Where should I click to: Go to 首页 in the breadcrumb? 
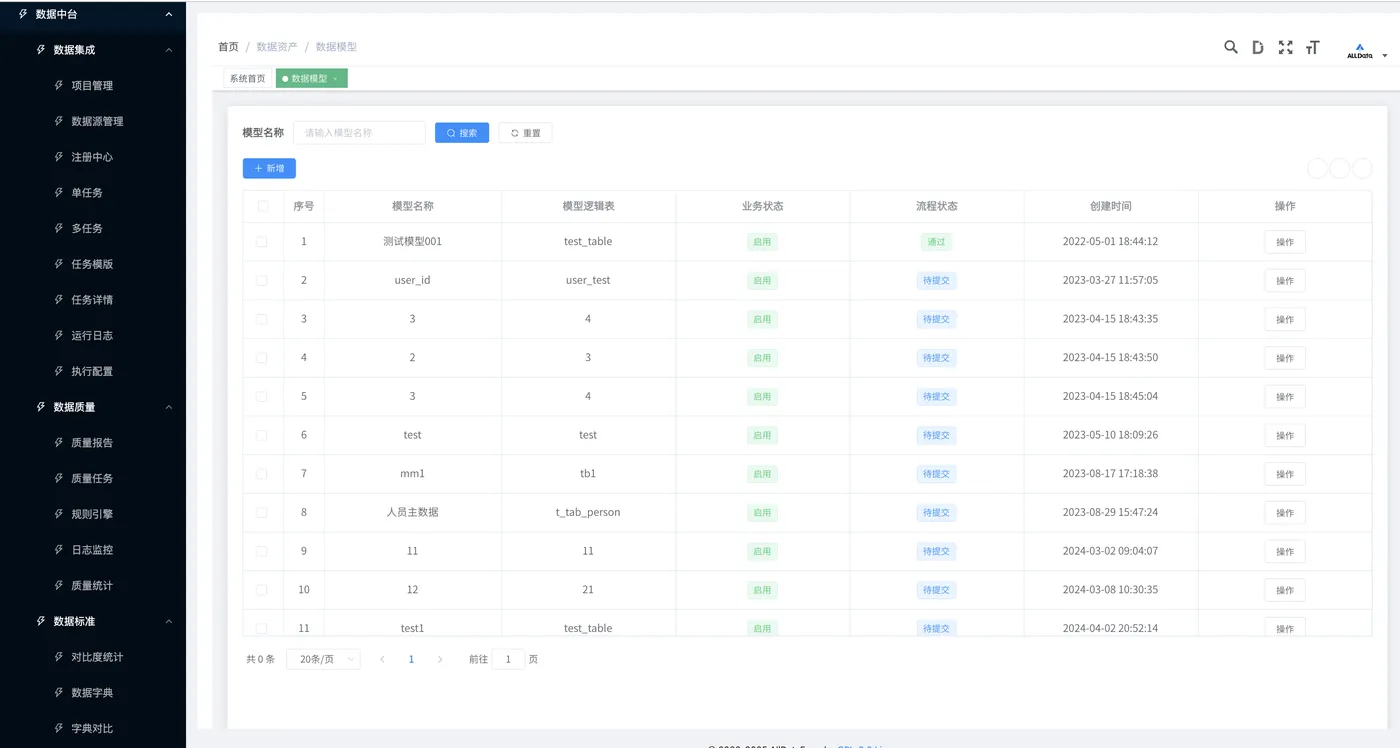pos(228,47)
